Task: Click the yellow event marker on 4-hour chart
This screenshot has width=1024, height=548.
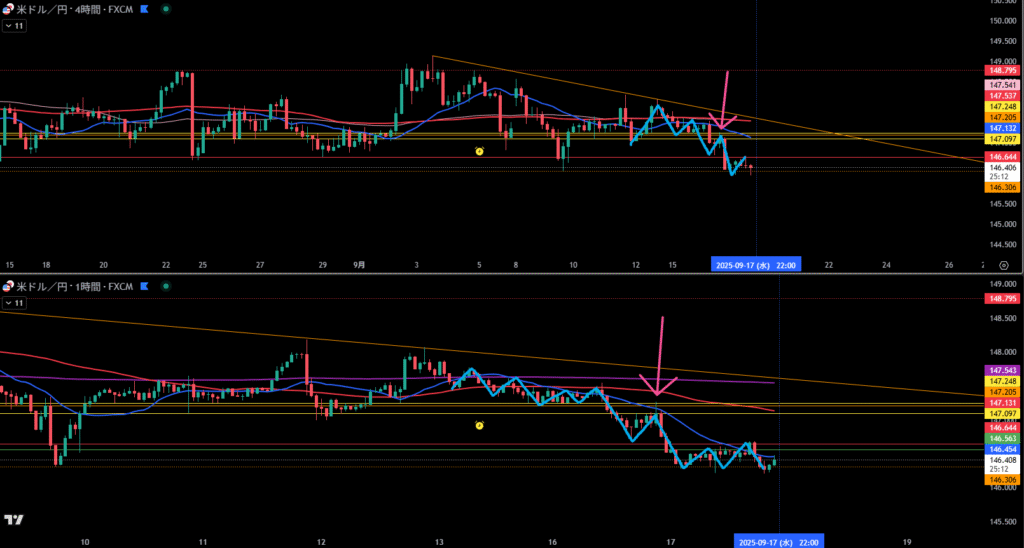Action: tap(480, 151)
